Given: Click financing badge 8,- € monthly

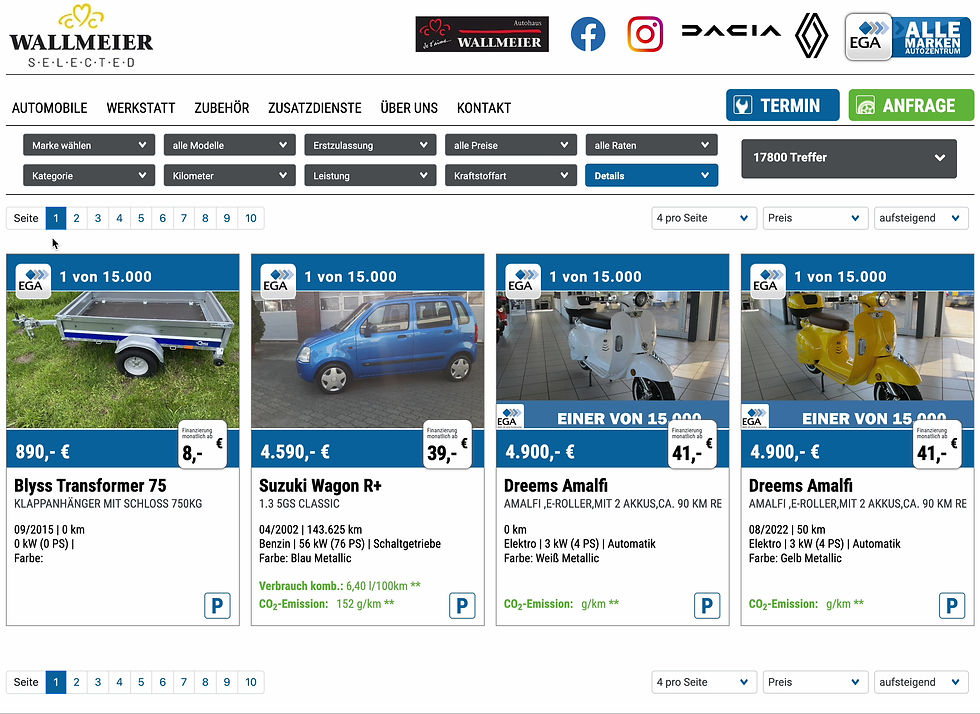Looking at the screenshot, I should [202, 445].
